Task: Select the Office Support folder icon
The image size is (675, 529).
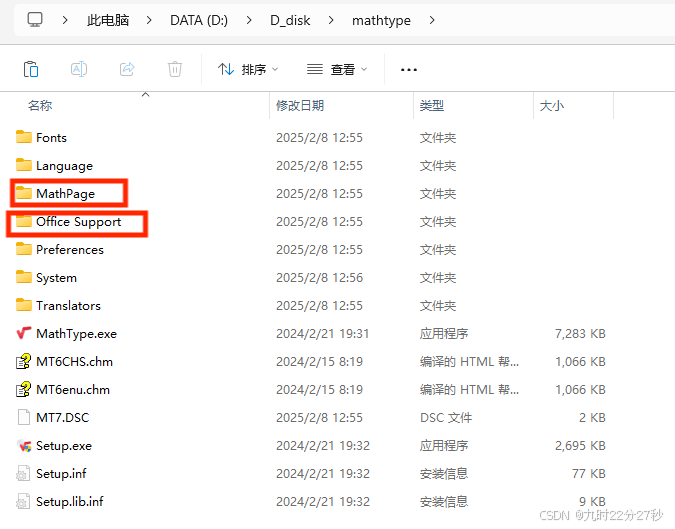Action: pyautogui.click(x=24, y=221)
